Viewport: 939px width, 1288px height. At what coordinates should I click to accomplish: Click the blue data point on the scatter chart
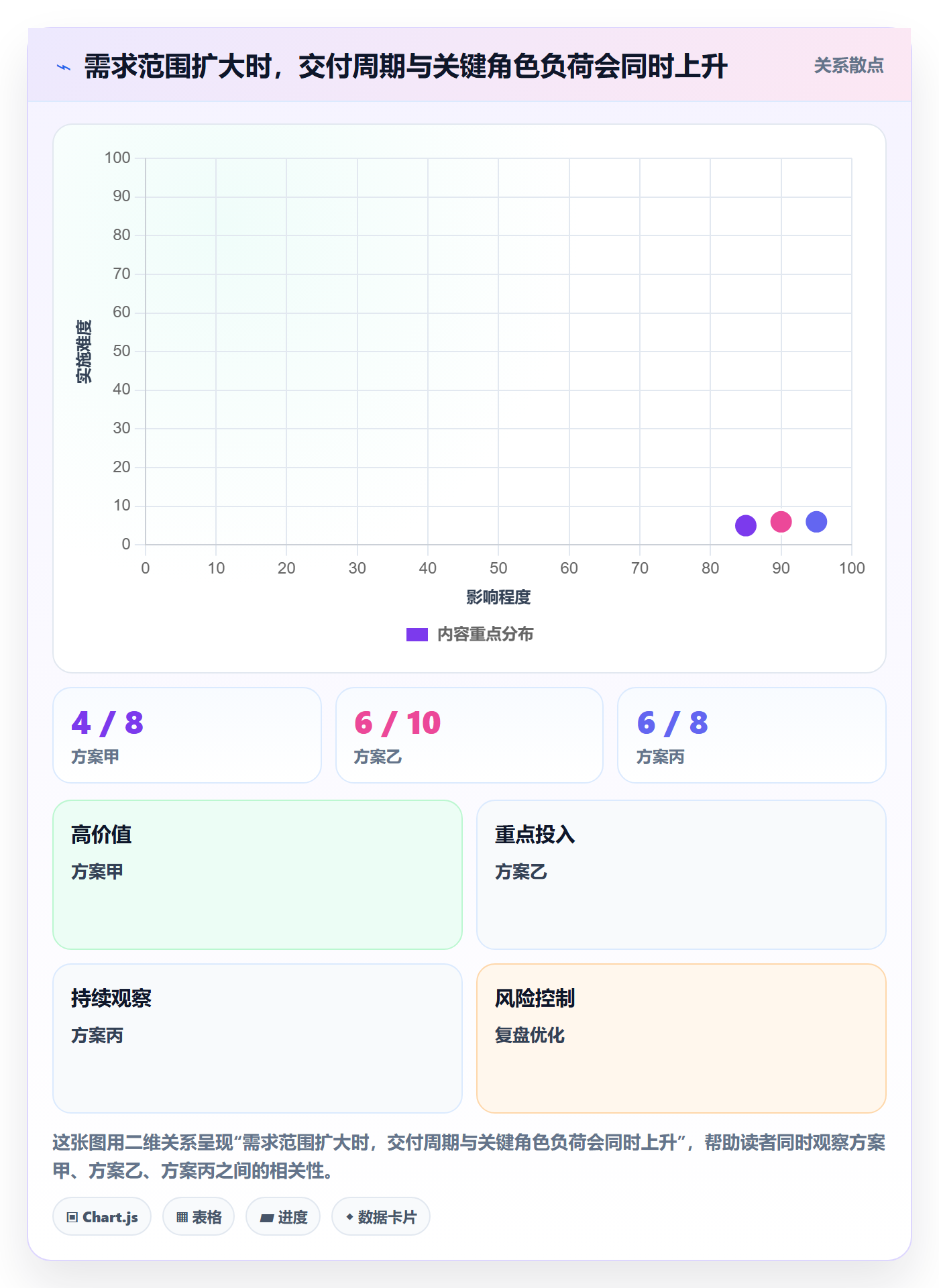[x=816, y=521]
